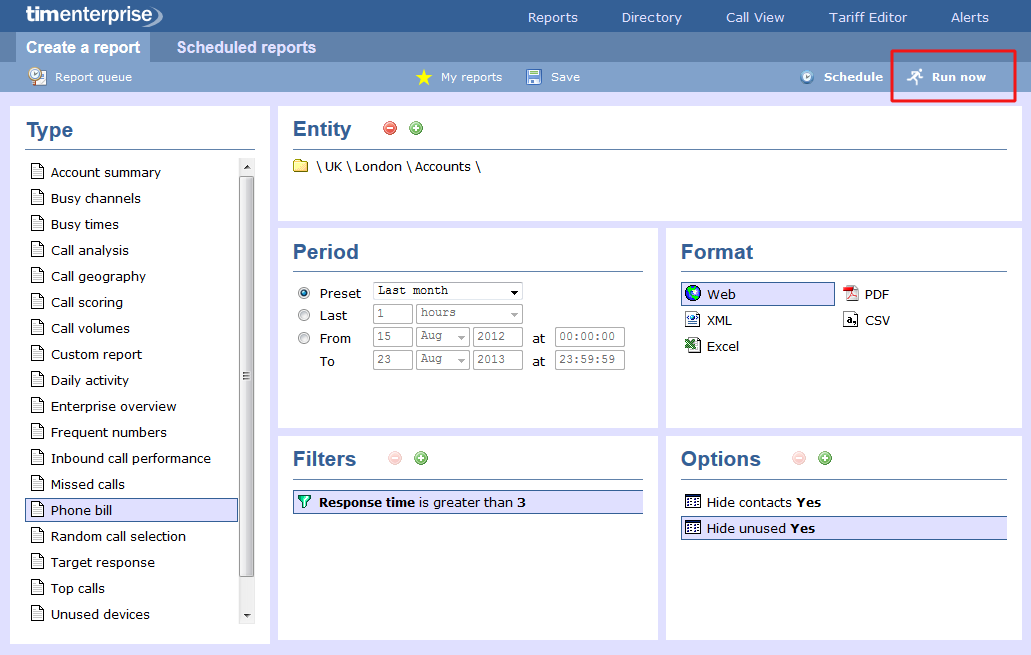This screenshot has width=1031, height=655.
Task: Add entity with green plus icon
Action: [416, 128]
